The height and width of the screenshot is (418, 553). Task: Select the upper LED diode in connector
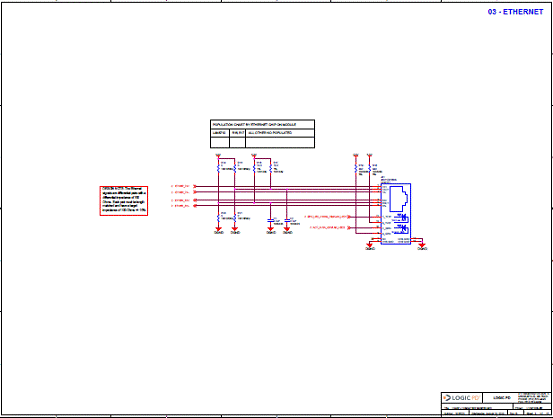(403, 218)
